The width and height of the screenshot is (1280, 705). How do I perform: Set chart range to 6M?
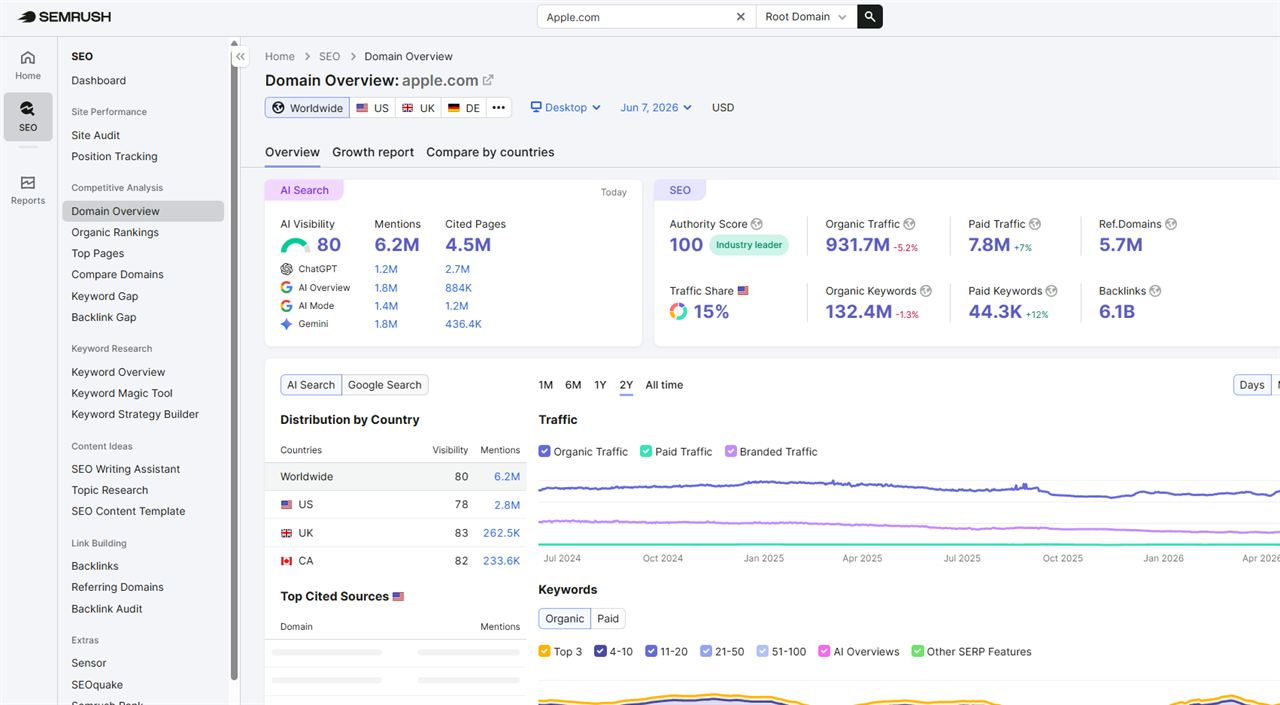(x=573, y=385)
